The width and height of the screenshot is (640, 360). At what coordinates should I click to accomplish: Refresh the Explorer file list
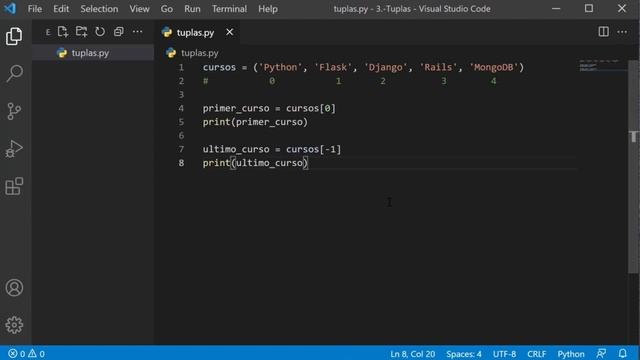[100, 32]
